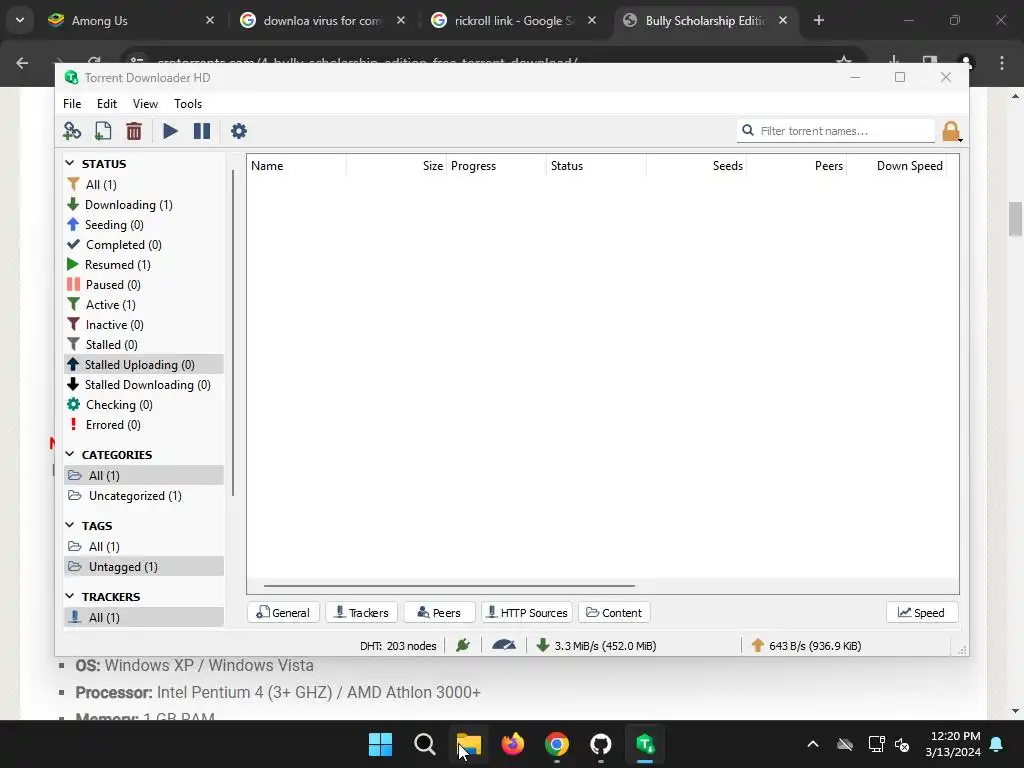1024x768 pixels.
Task: Click the red trash delete torrent icon
Action: pyautogui.click(x=134, y=131)
